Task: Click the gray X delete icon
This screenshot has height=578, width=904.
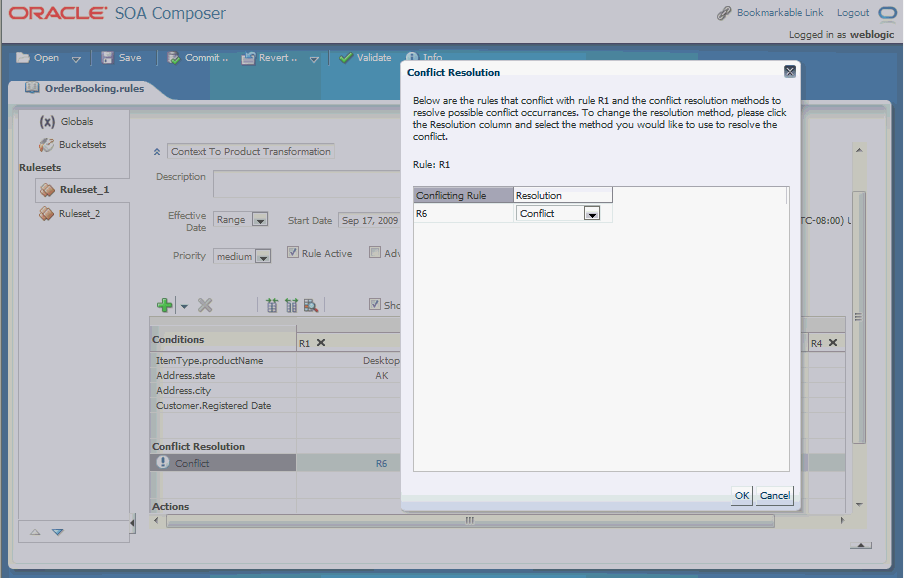Action: [x=205, y=305]
